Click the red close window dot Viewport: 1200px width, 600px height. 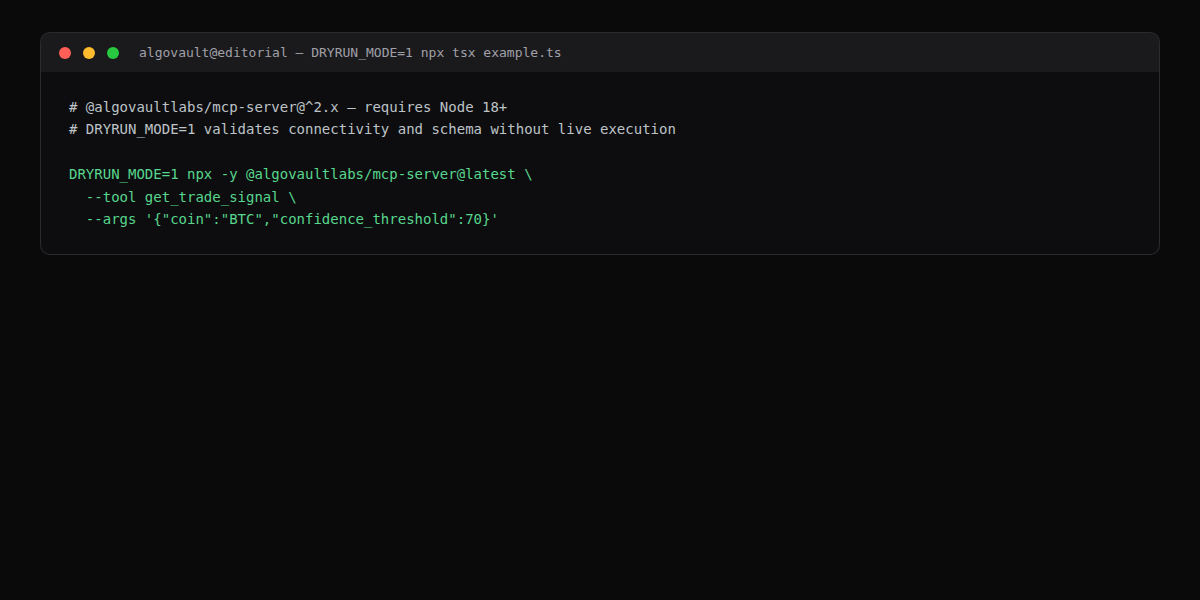pos(65,53)
